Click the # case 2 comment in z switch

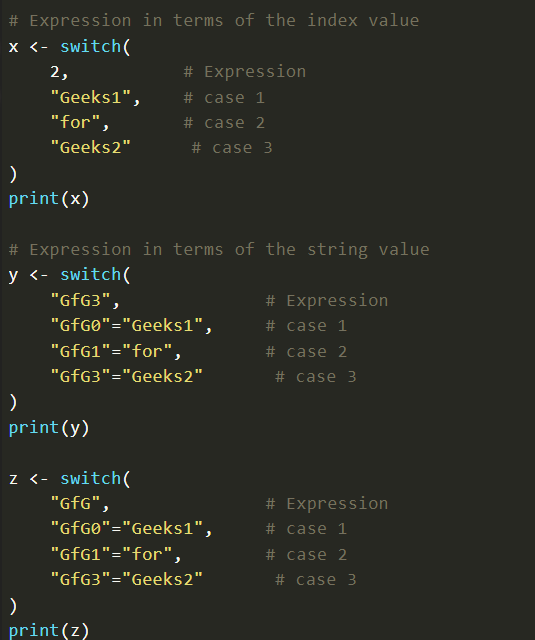pos(306,555)
